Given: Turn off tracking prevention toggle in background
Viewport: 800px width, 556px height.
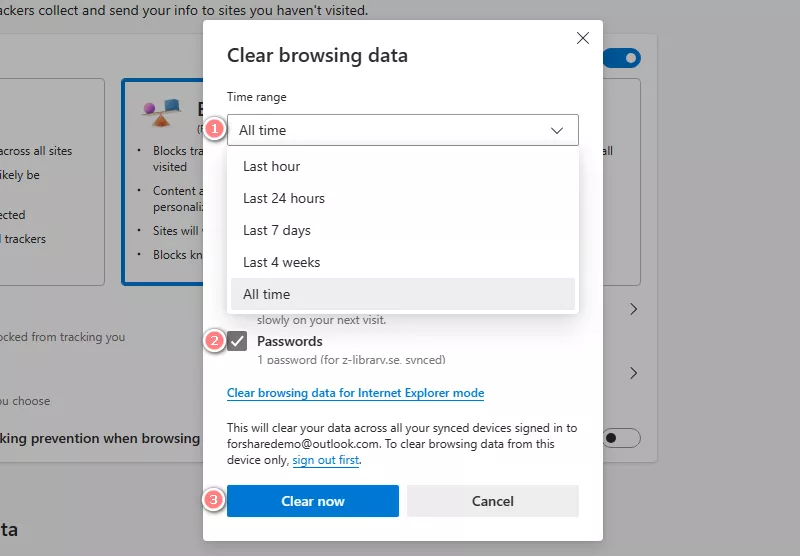Looking at the screenshot, I should pyautogui.click(x=622, y=58).
